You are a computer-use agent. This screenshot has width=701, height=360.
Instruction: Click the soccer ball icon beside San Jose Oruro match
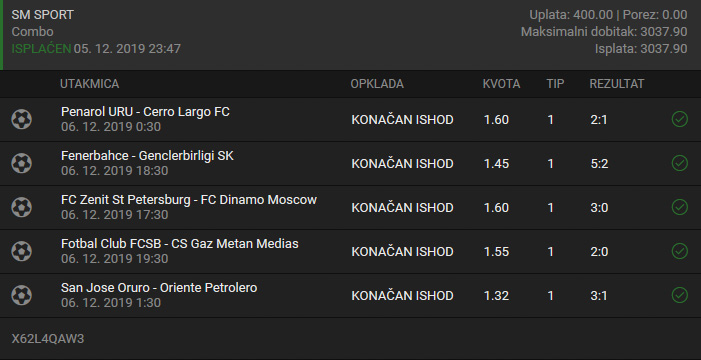pyautogui.click(x=21, y=295)
